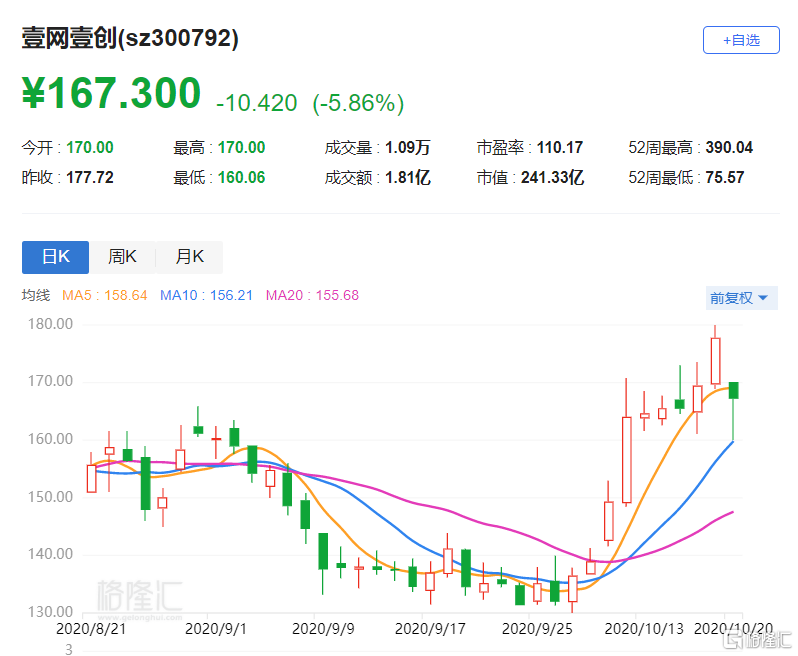798x656 pixels.
Task: Switch to 周K weekly chart tab
Action: tap(122, 257)
